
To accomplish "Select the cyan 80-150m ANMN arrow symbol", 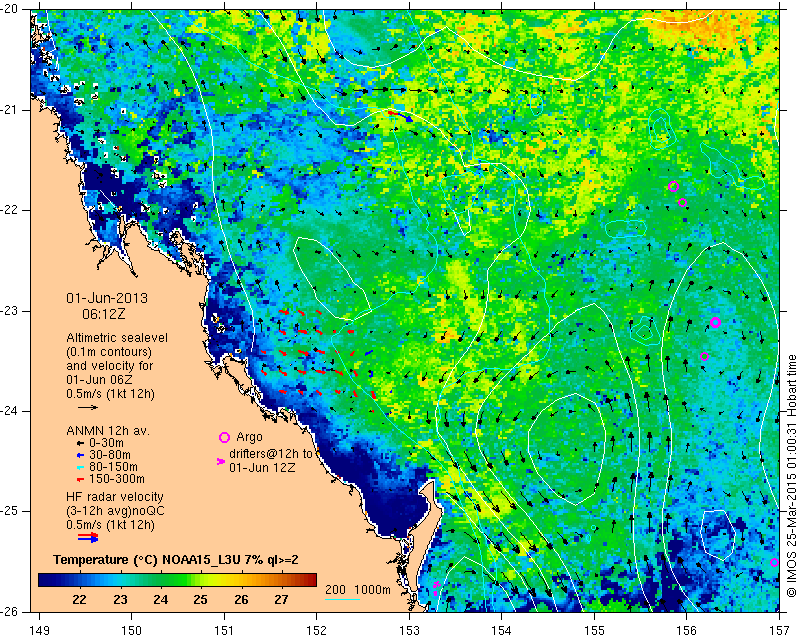I will pos(80,467).
